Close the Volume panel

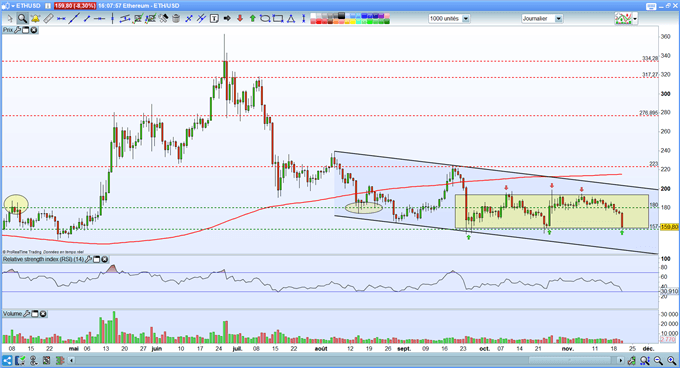[43, 313]
